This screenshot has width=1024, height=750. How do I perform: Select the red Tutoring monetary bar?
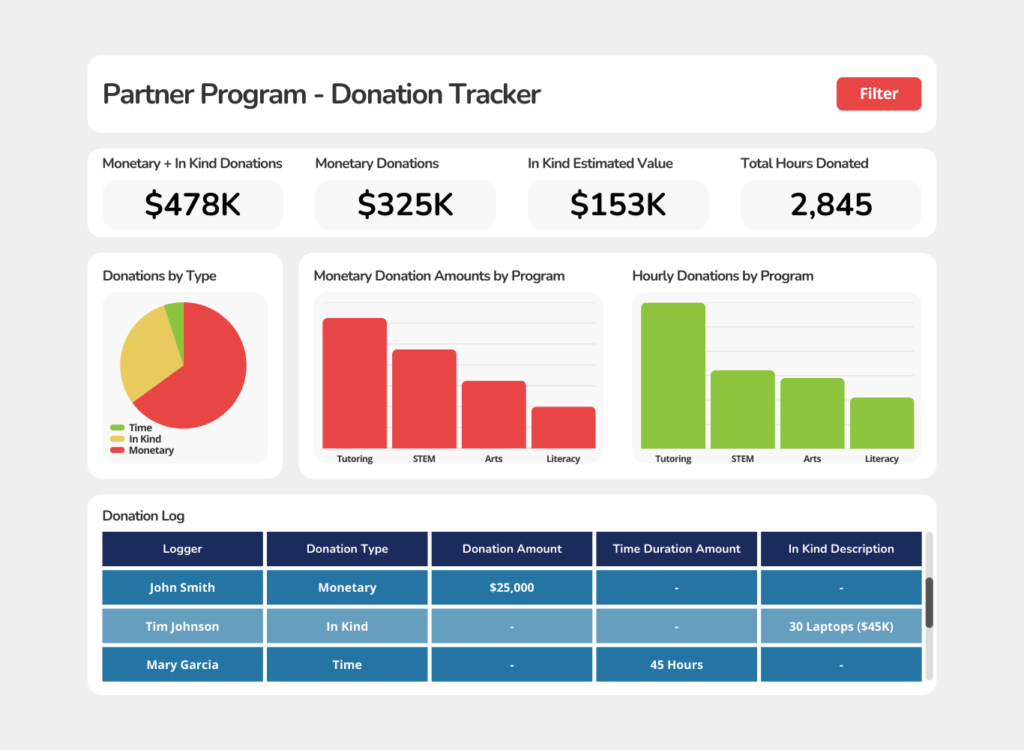click(355, 383)
